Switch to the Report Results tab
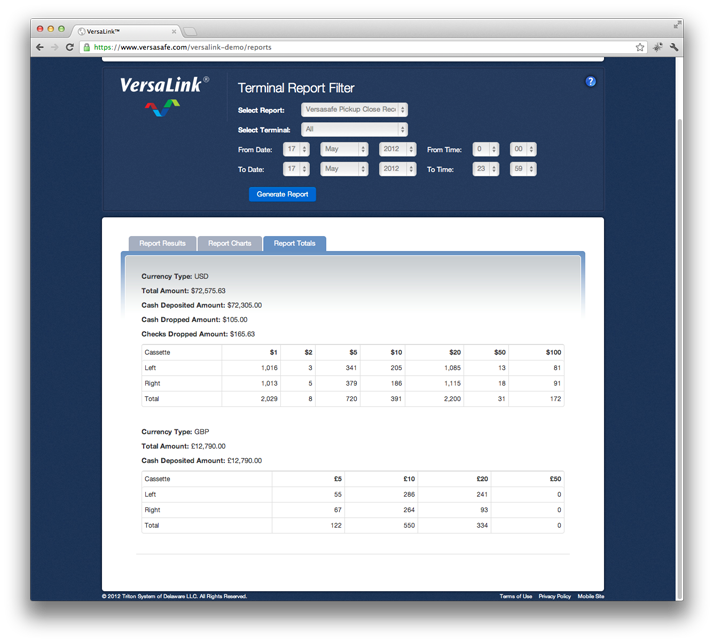The width and height of the screenshot is (714, 643). point(163,244)
